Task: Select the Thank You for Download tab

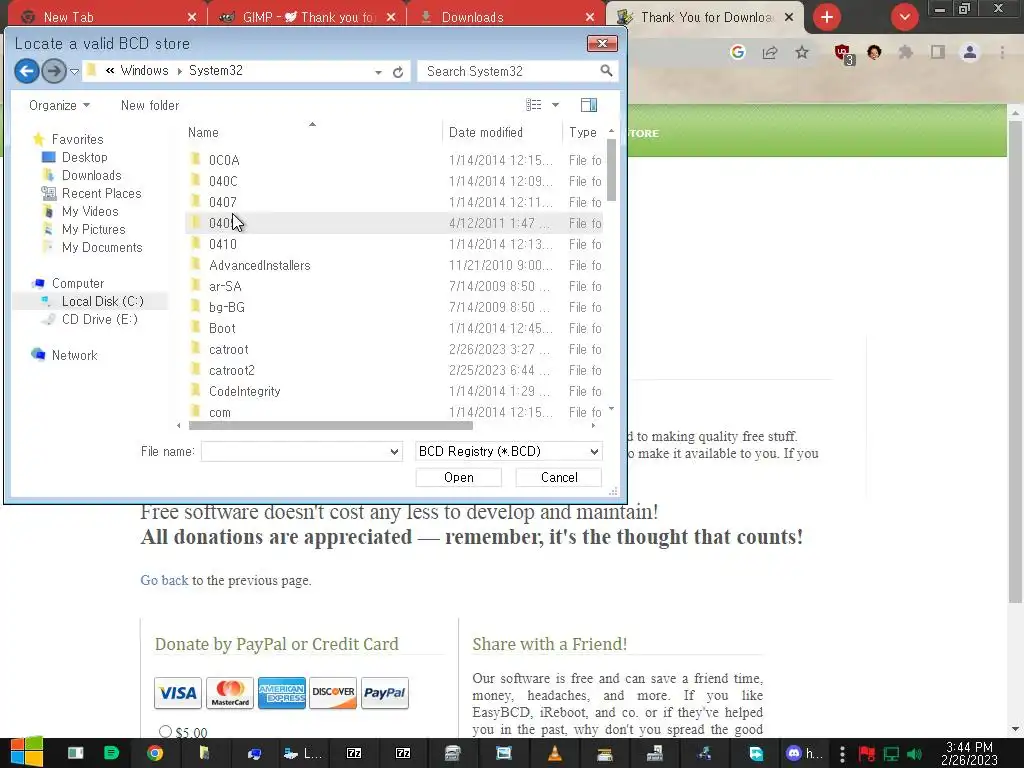Action: (705, 17)
